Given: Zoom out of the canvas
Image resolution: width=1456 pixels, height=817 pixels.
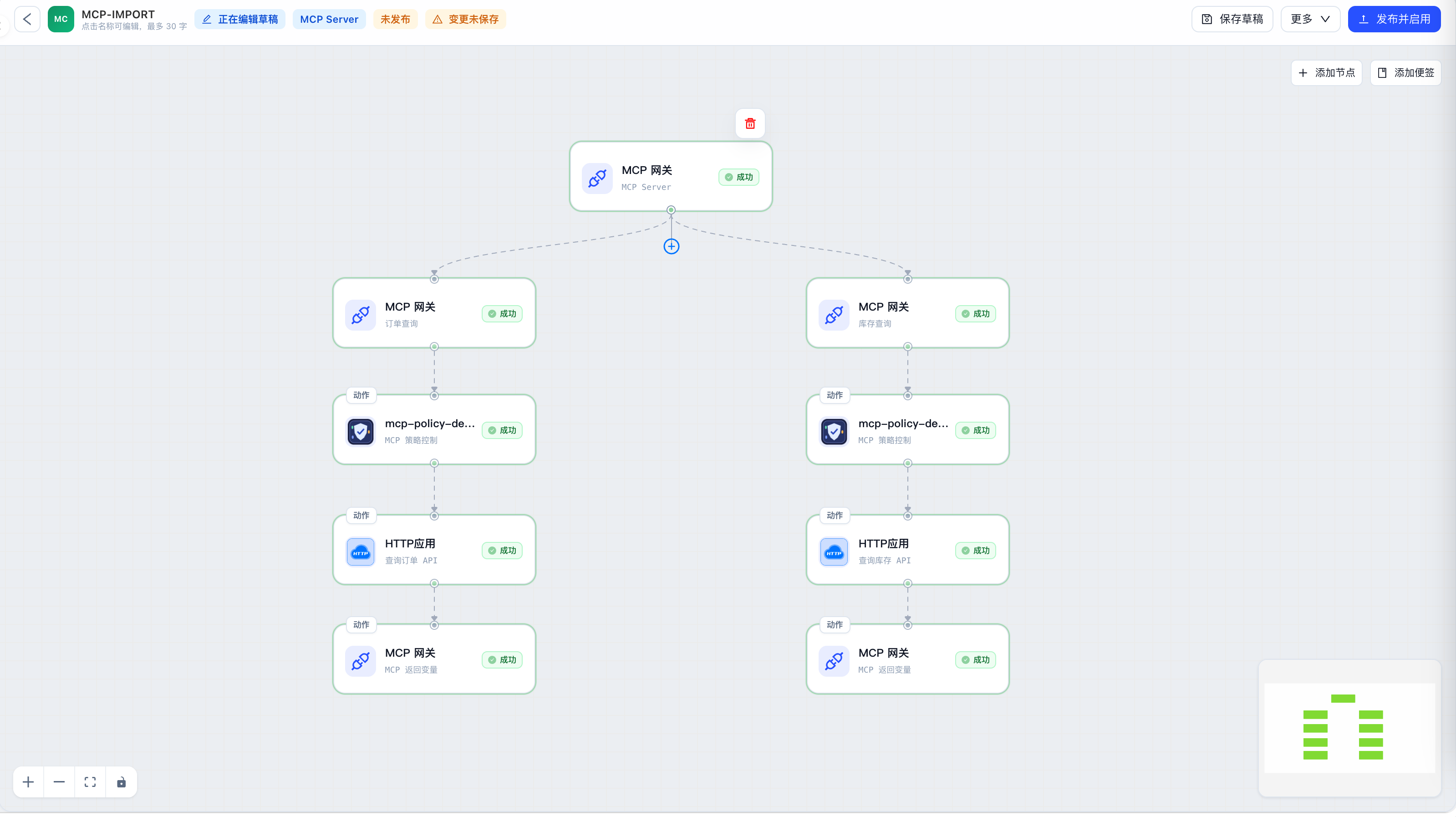Looking at the screenshot, I should (59, 782).
